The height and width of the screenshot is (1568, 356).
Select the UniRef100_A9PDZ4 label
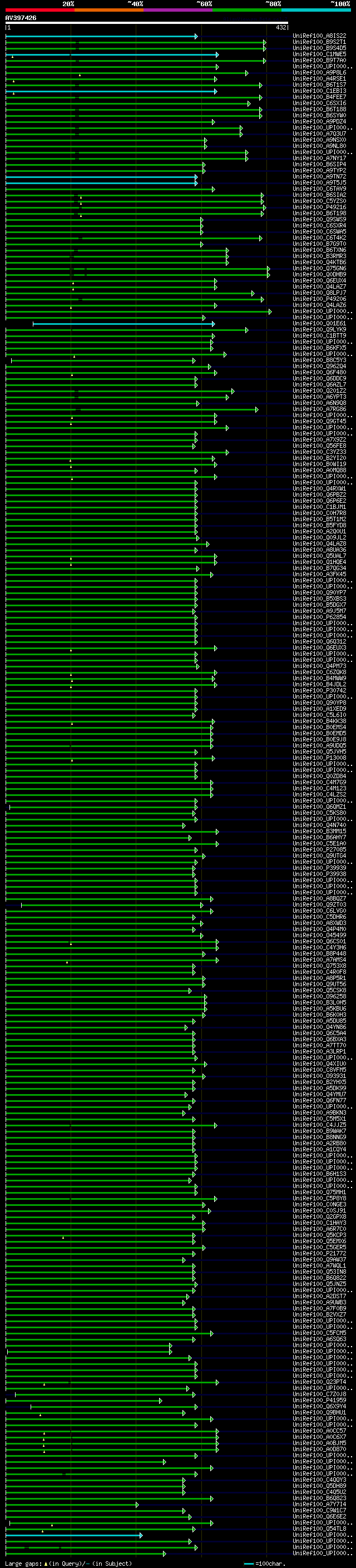pyautogui.click(x=319, y=121)
